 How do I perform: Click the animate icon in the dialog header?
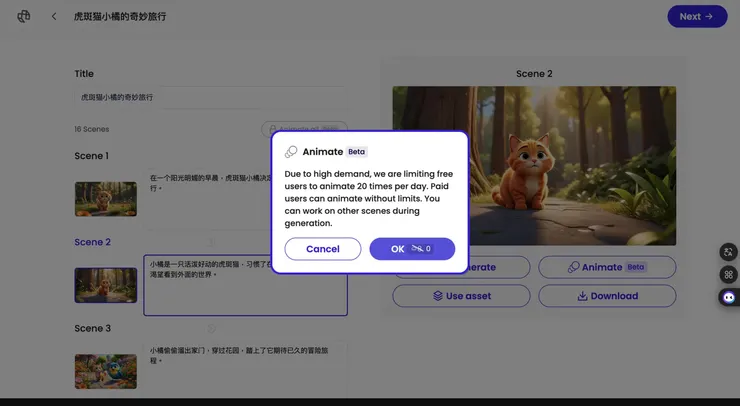click(291, 152)
